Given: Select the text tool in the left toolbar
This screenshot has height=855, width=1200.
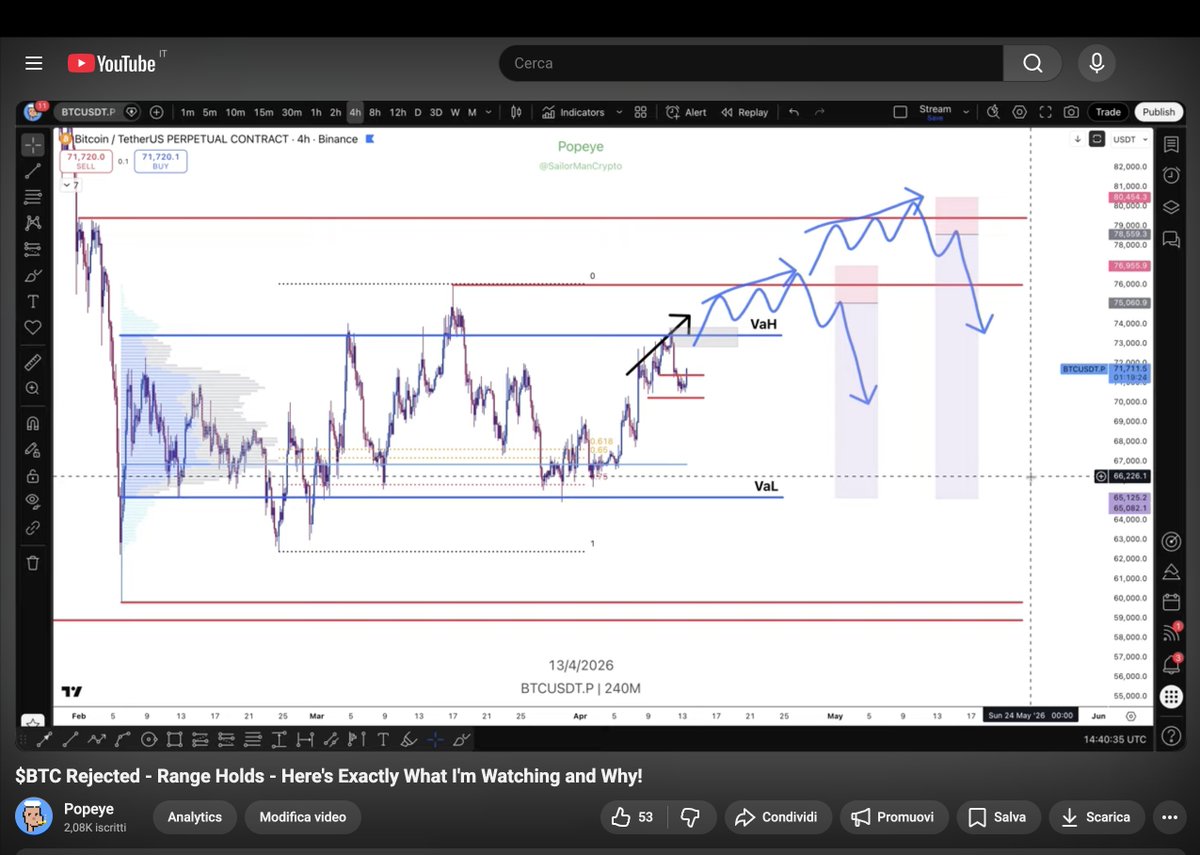Looking at the screenshot, I should [33, 301].
